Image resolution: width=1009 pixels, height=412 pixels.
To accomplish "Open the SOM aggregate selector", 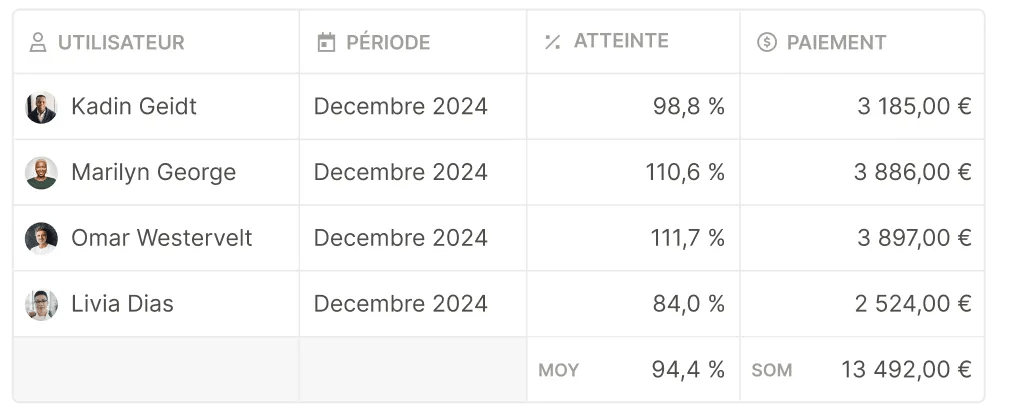I will tap(772, 370).
